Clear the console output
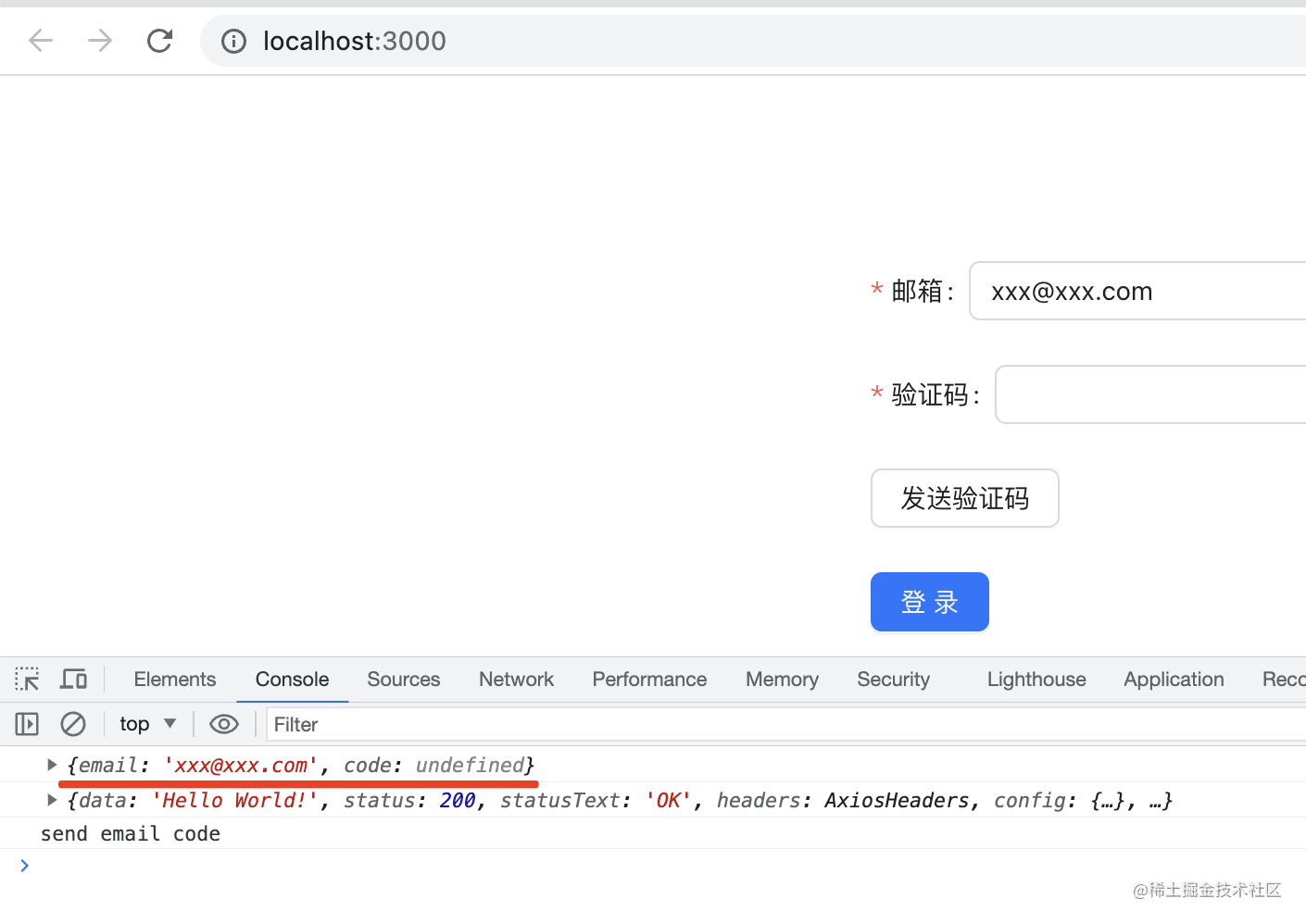Image resolution: width=1306 pixels, height=924 pixels. (x=73, y=724)
